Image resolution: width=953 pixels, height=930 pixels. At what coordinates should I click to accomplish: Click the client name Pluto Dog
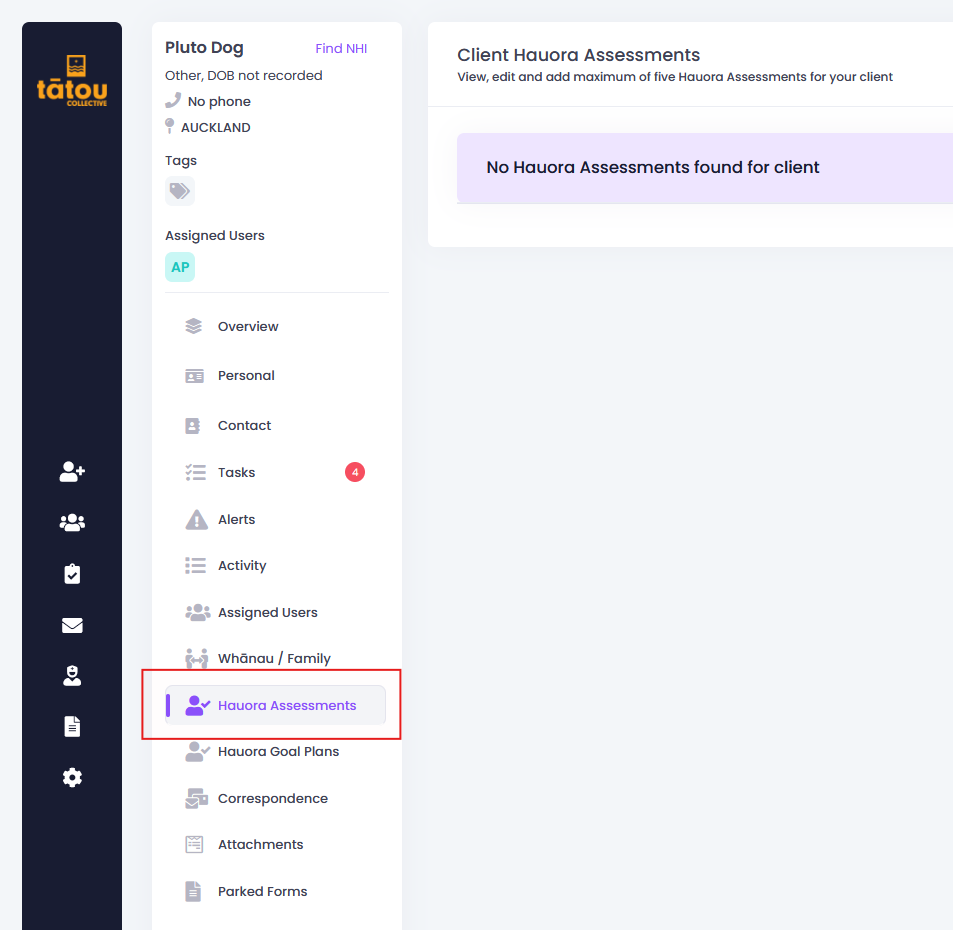pyautogui.click(x=204, y=47)
